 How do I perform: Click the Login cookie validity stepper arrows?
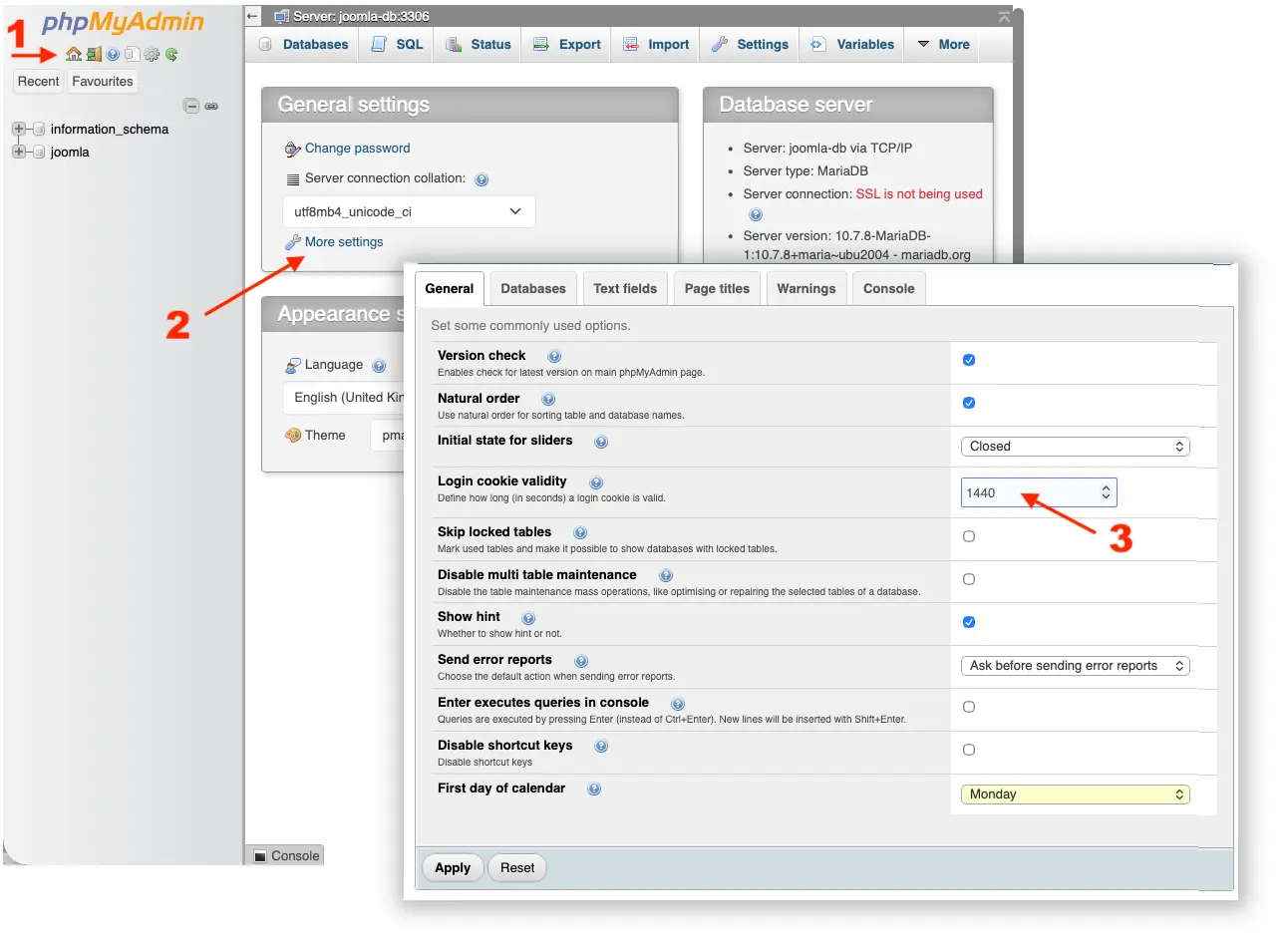tap(1106, 492)
